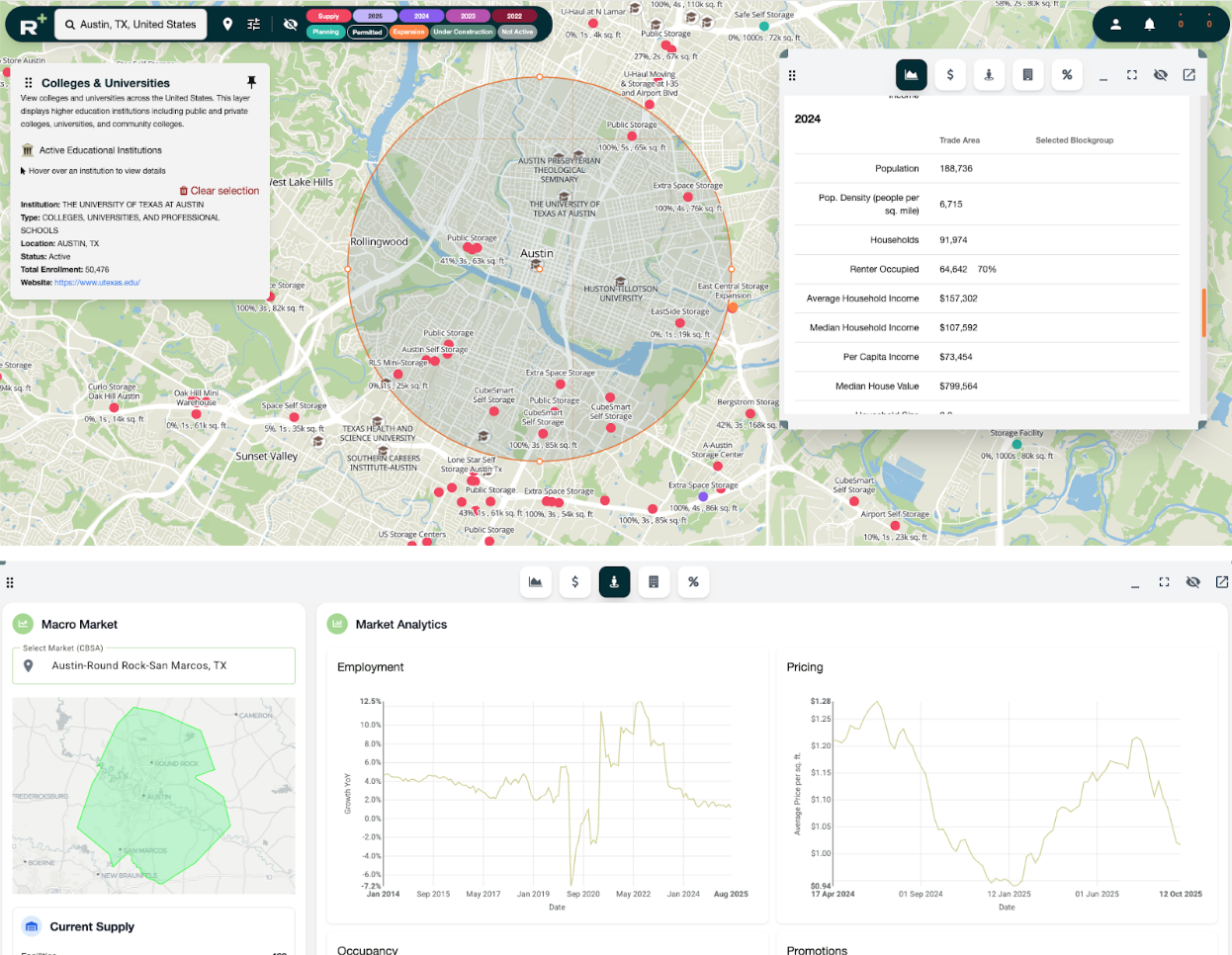Select the 2022 year filter pill
The width and height of the screenshot is (1232, 955).
click(x=515, y=16)
